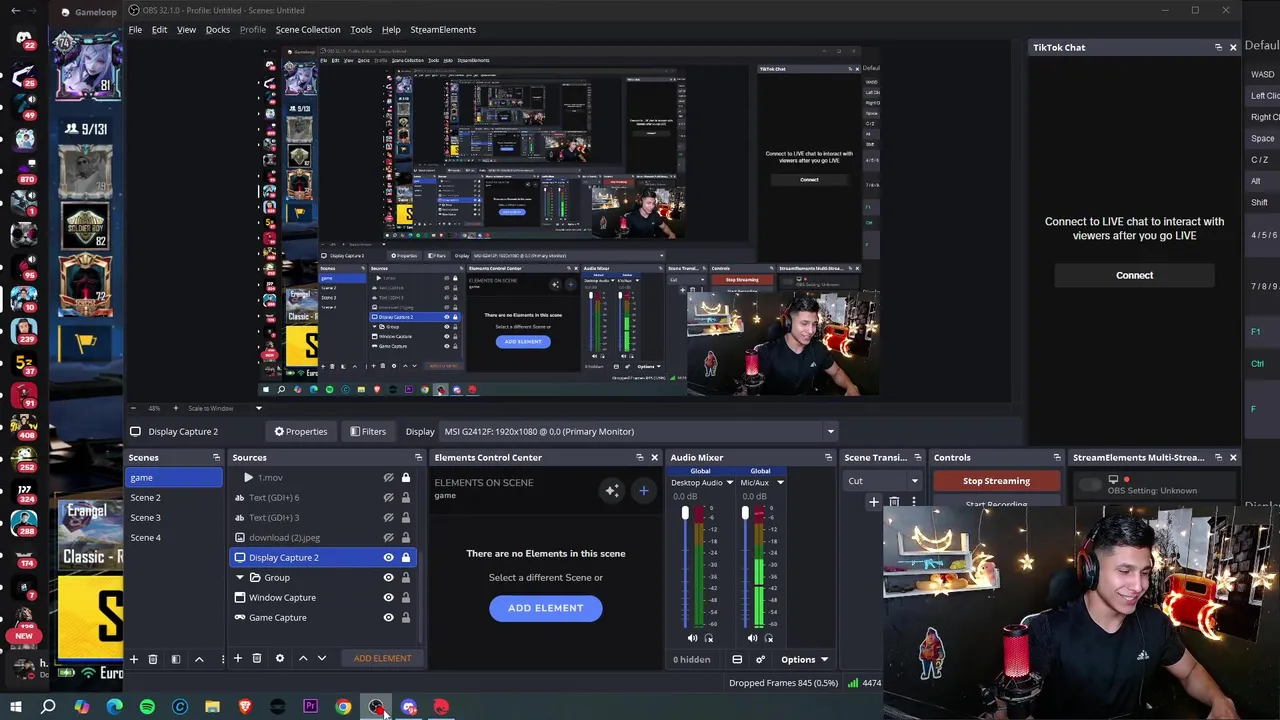
Task: Click the blue ADD ELEMENT button
Action: [545, 608]
